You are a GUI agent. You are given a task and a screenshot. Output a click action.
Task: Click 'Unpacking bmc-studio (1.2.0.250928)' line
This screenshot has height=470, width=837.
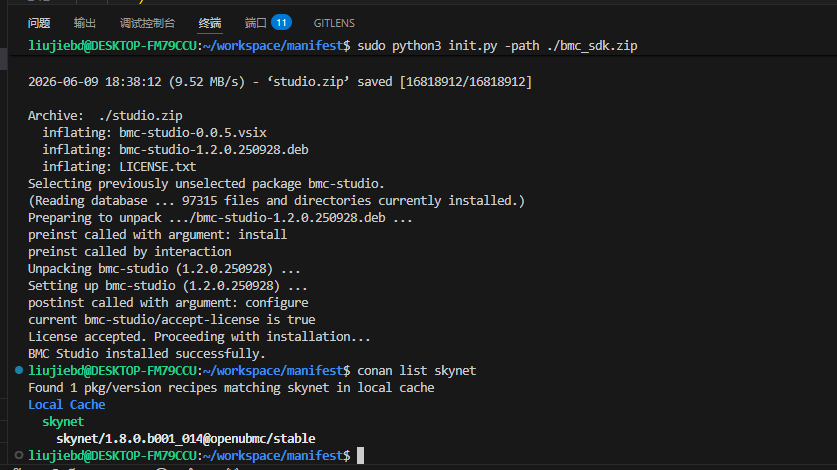[164, 269]
